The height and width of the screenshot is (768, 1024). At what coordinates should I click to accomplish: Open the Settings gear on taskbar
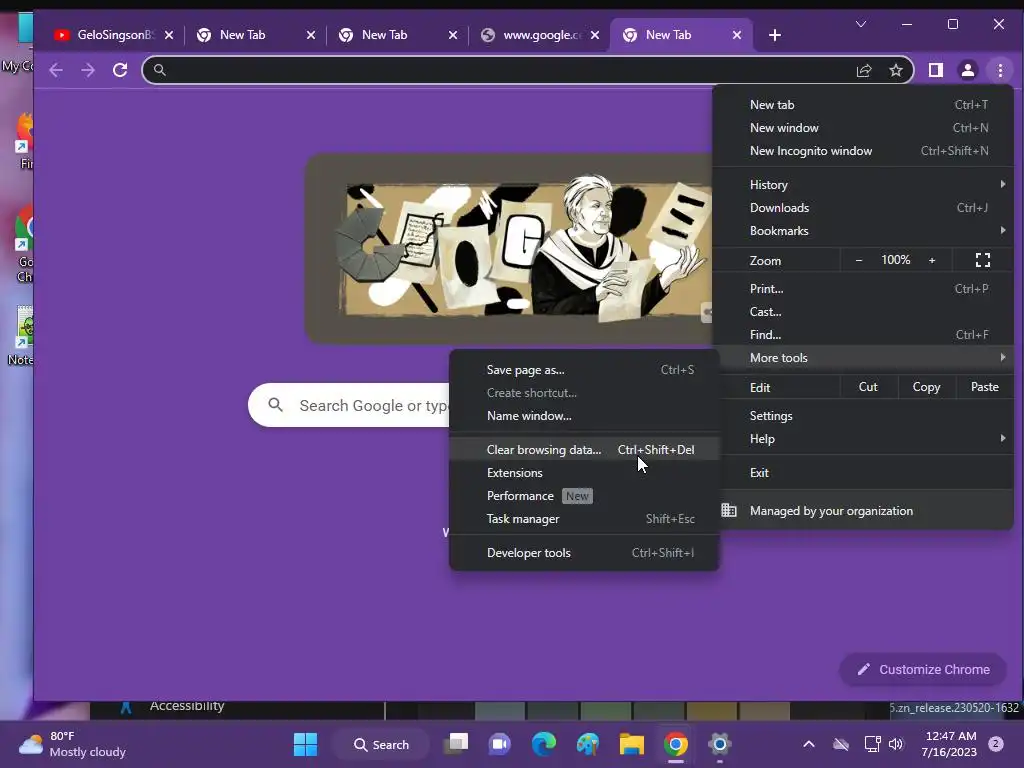pyautogui.click(x=719, y=744)
